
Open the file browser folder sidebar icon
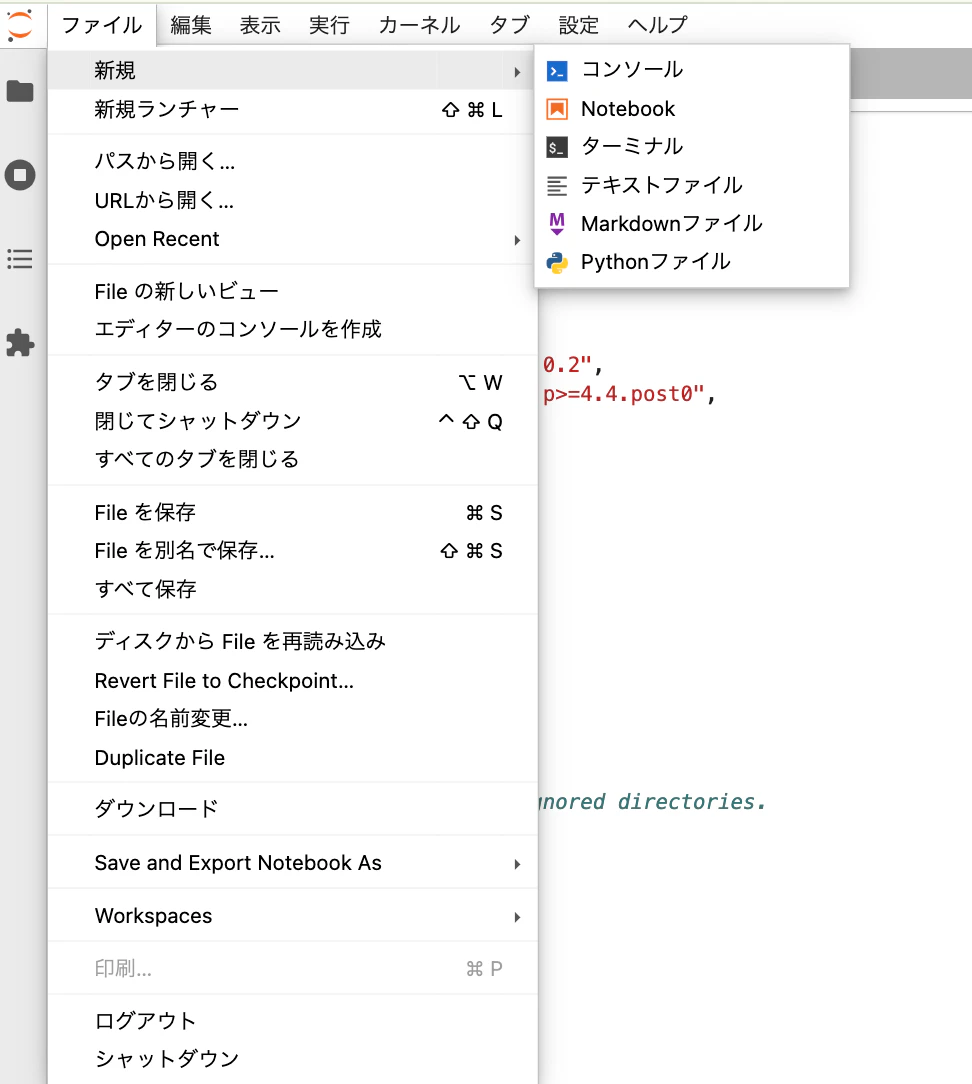[20, 91]
